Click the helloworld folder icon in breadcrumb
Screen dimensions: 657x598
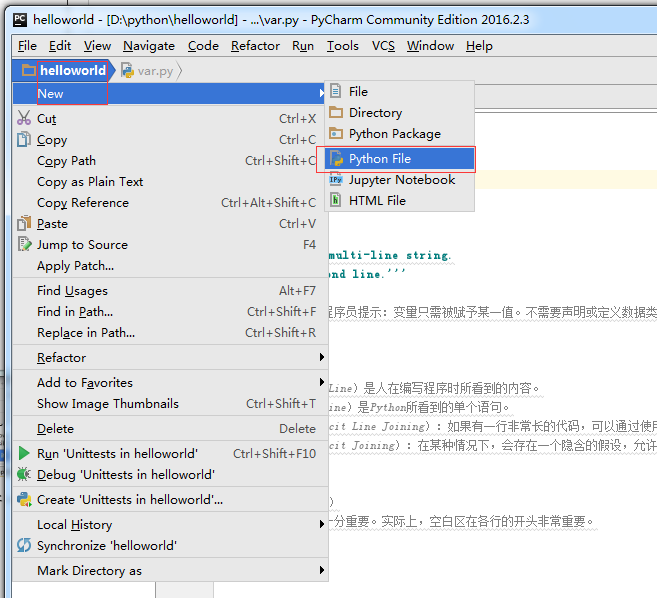tap(28, 70)
